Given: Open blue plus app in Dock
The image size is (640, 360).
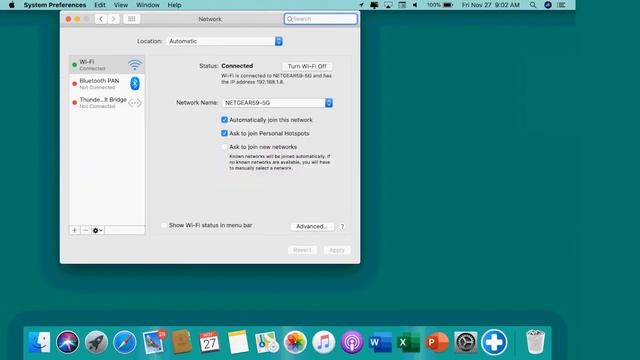Looking at the screenshot, I should [494, 342].
